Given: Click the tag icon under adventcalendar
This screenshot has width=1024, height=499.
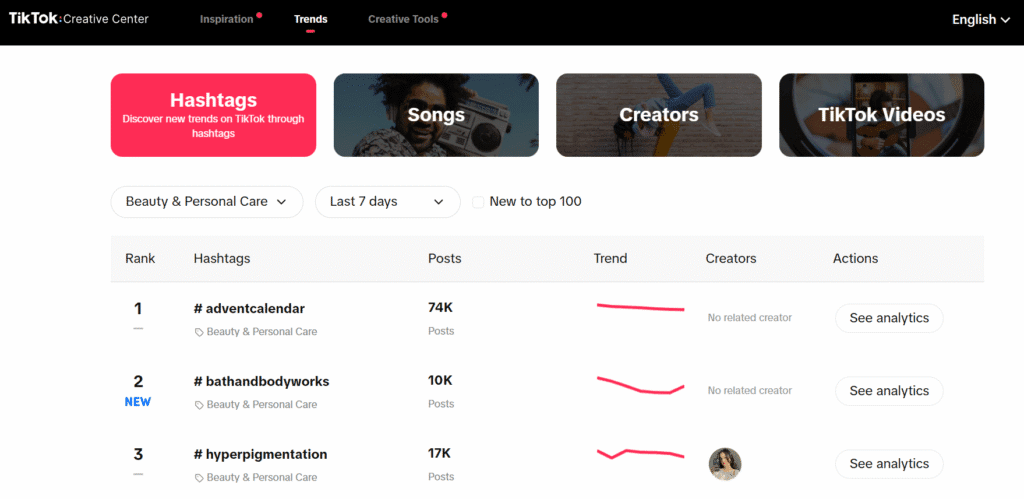Looking at the screenshot, I should pos(199,332).
